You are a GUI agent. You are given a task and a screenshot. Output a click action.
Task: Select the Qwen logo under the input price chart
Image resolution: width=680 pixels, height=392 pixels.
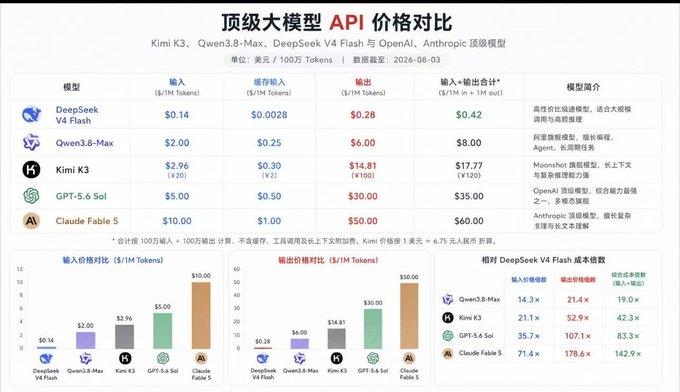tap(85, 359)
